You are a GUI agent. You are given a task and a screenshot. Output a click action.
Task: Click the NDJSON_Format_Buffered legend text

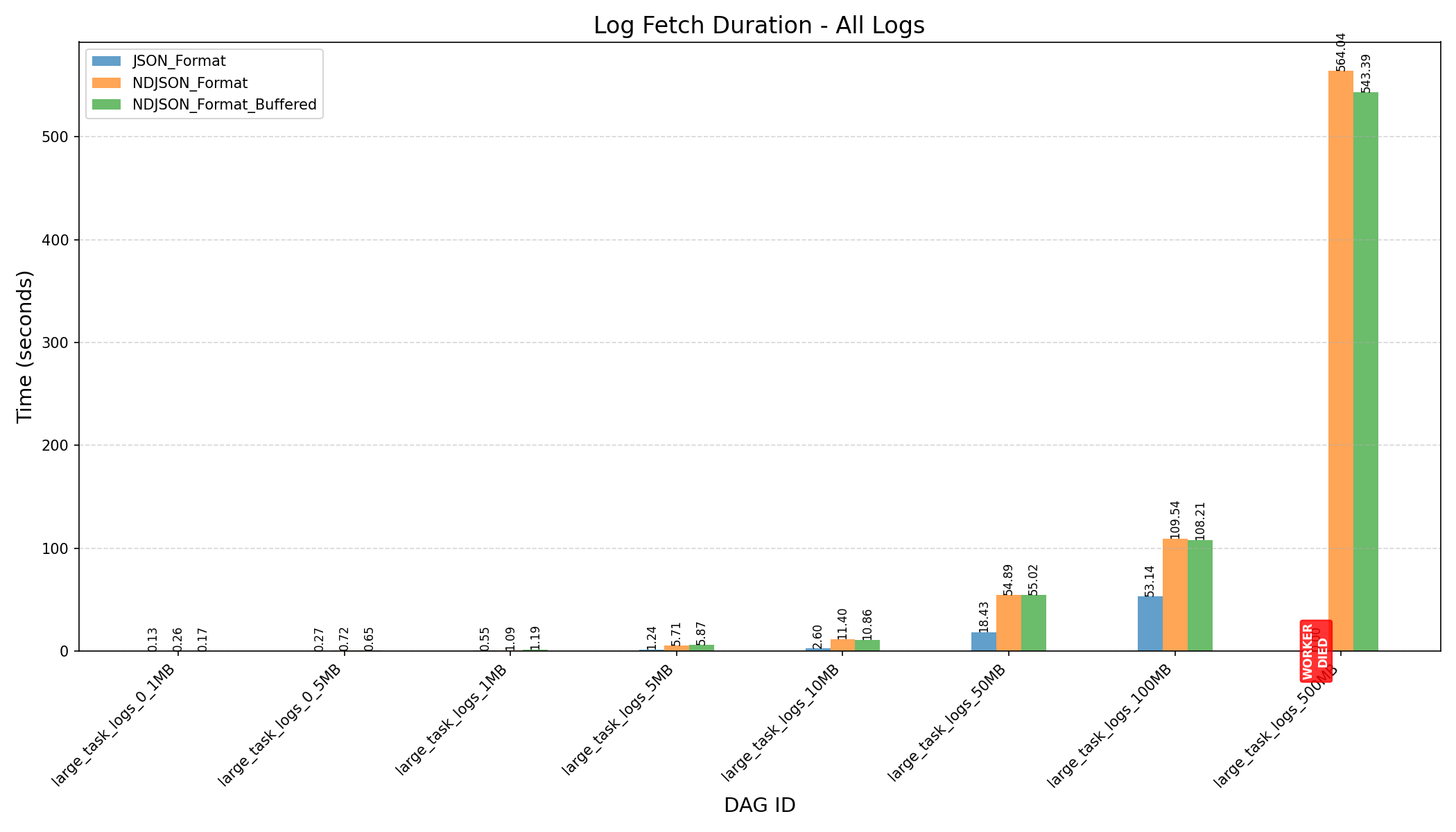point(224,105)
